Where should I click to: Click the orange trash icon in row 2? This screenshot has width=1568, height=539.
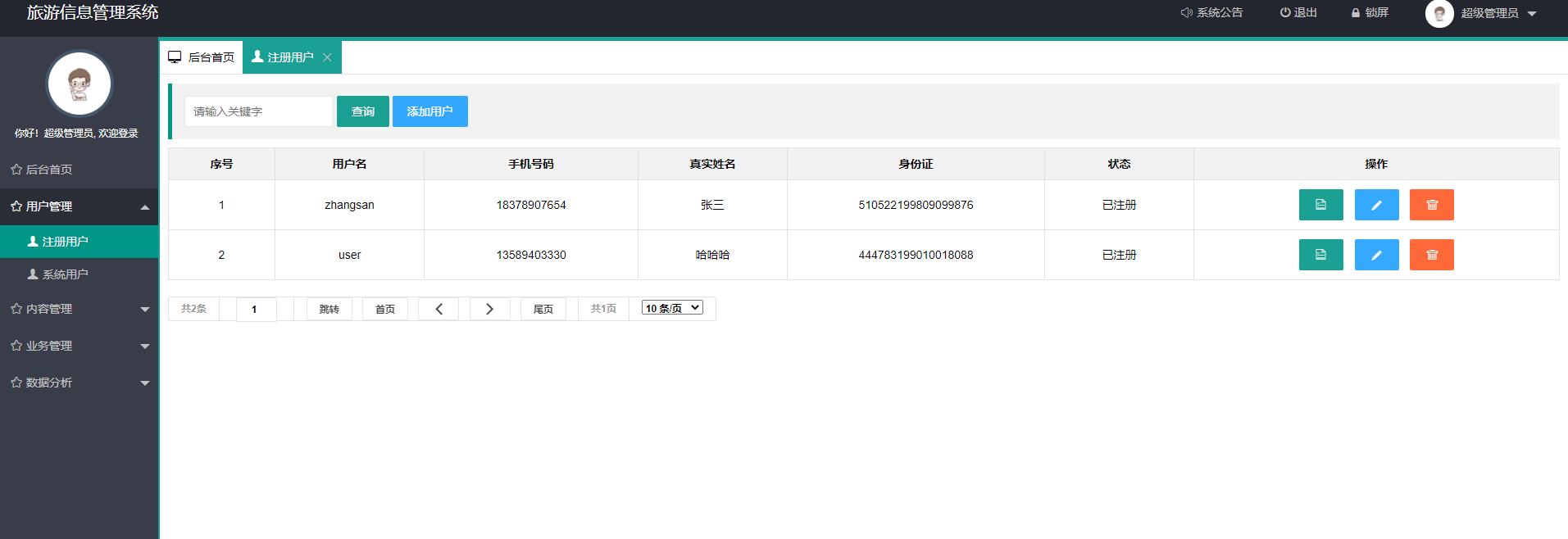tap(1431, 255)
